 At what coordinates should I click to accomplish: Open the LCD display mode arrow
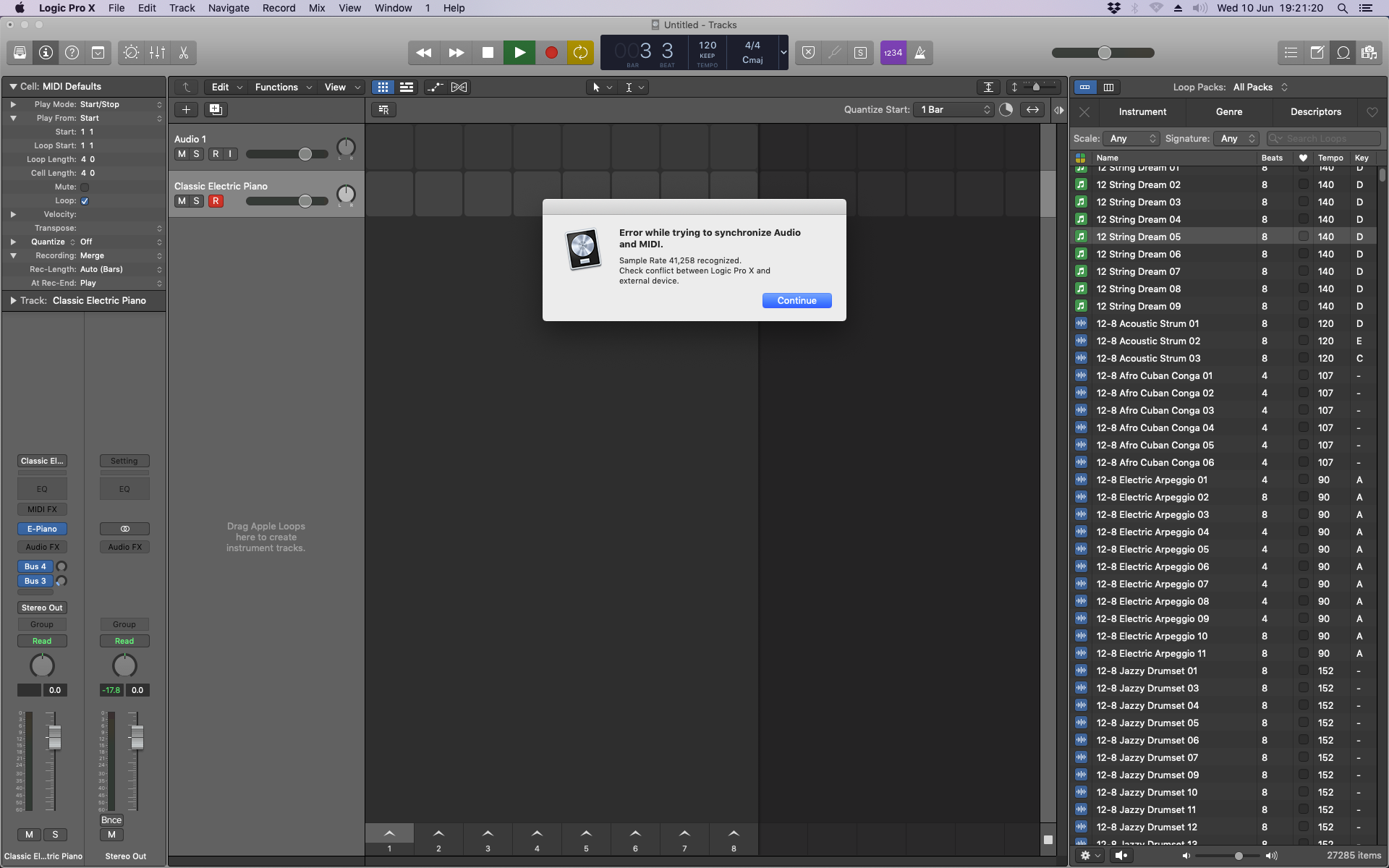(783, 53)
